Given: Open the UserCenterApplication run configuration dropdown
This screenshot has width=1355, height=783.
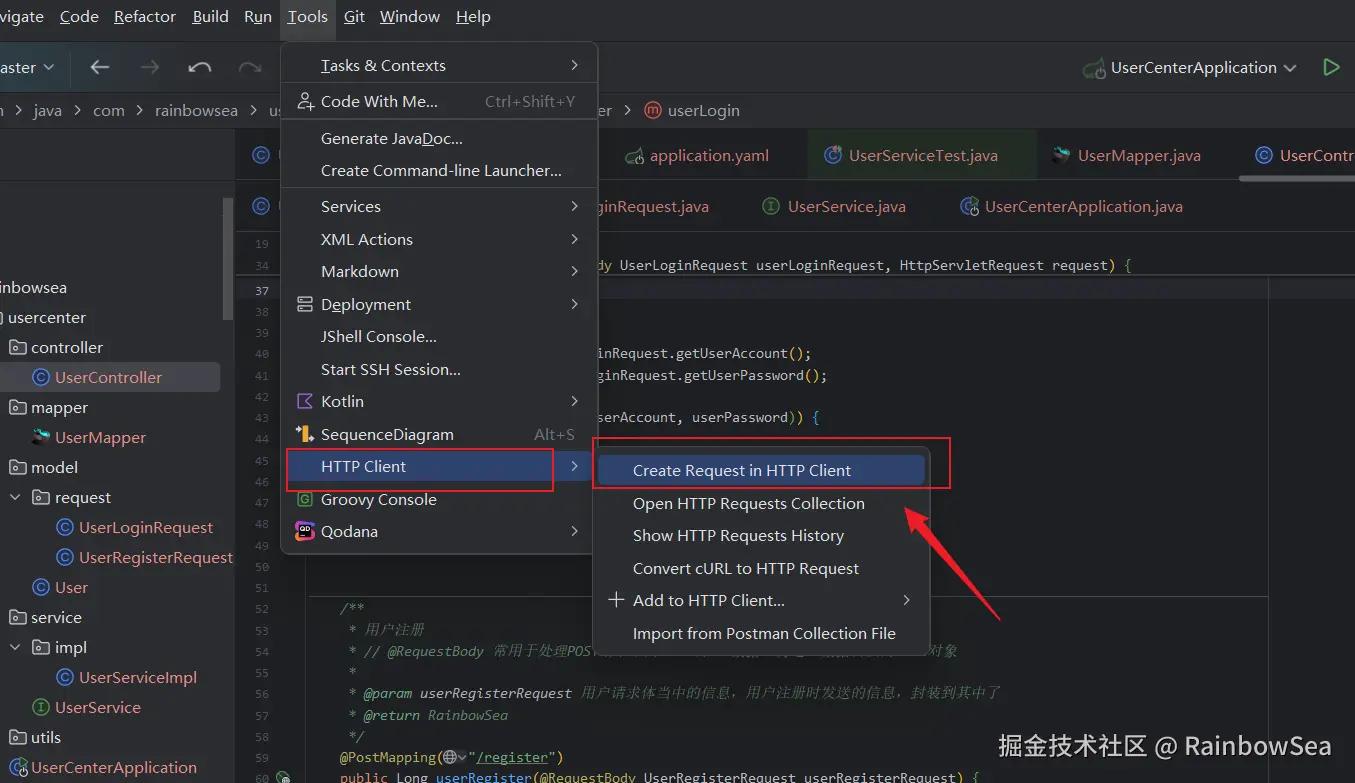Looking at the screenshot, I should (x=1190, y=67).
